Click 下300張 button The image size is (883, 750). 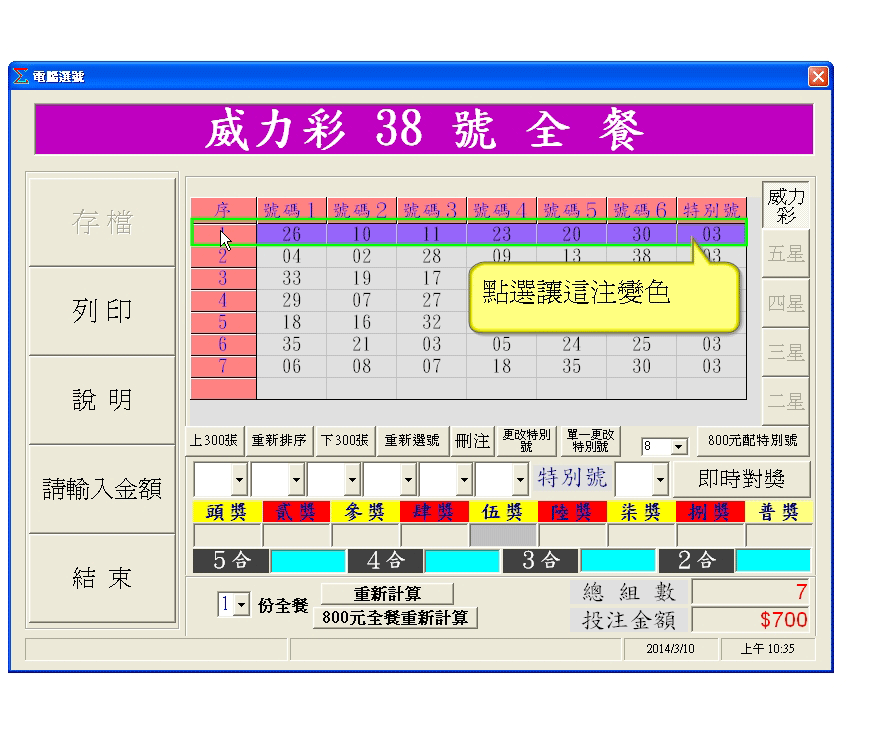(x=345, y=440)
